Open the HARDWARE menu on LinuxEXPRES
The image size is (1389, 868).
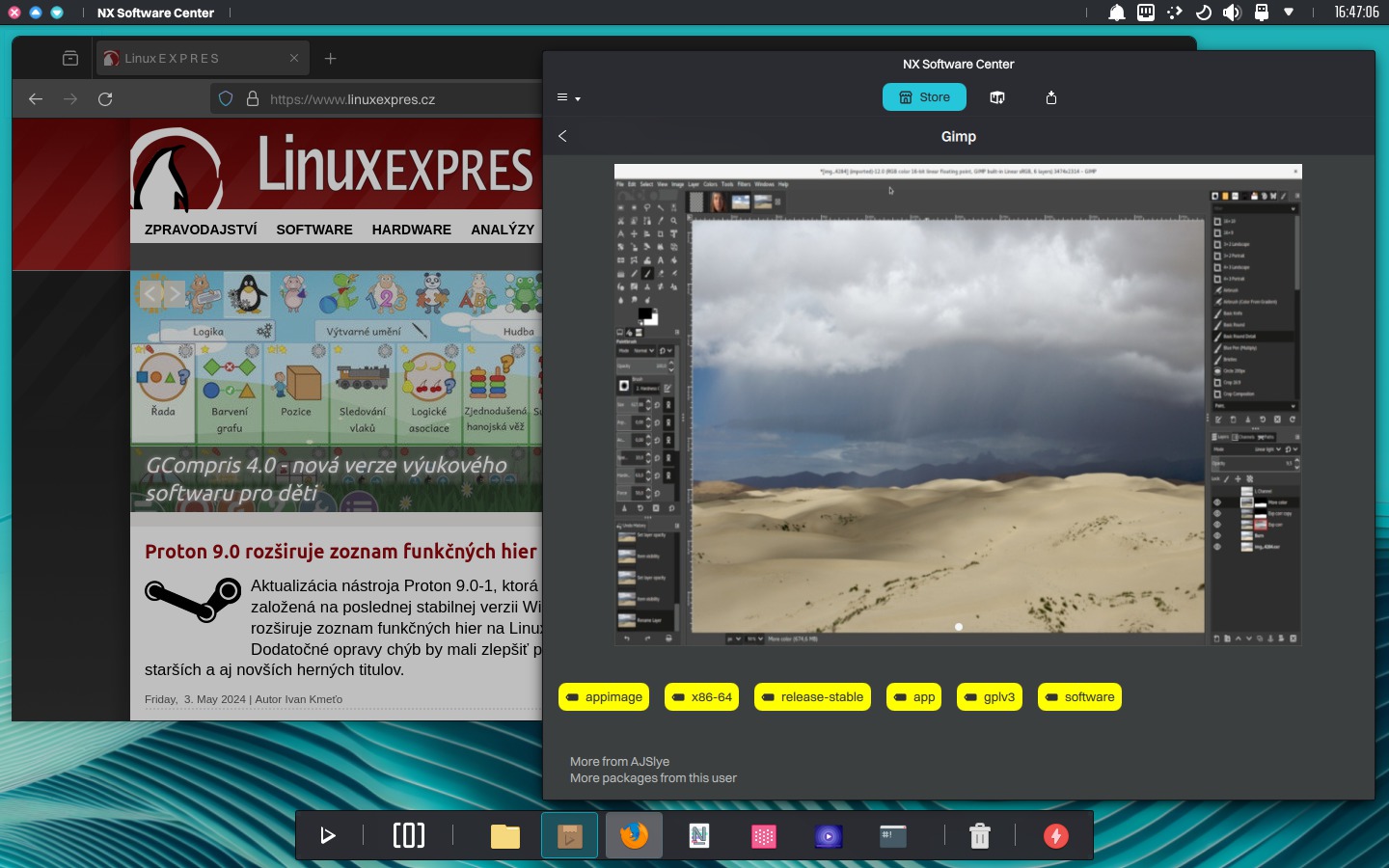coord(412,230)
